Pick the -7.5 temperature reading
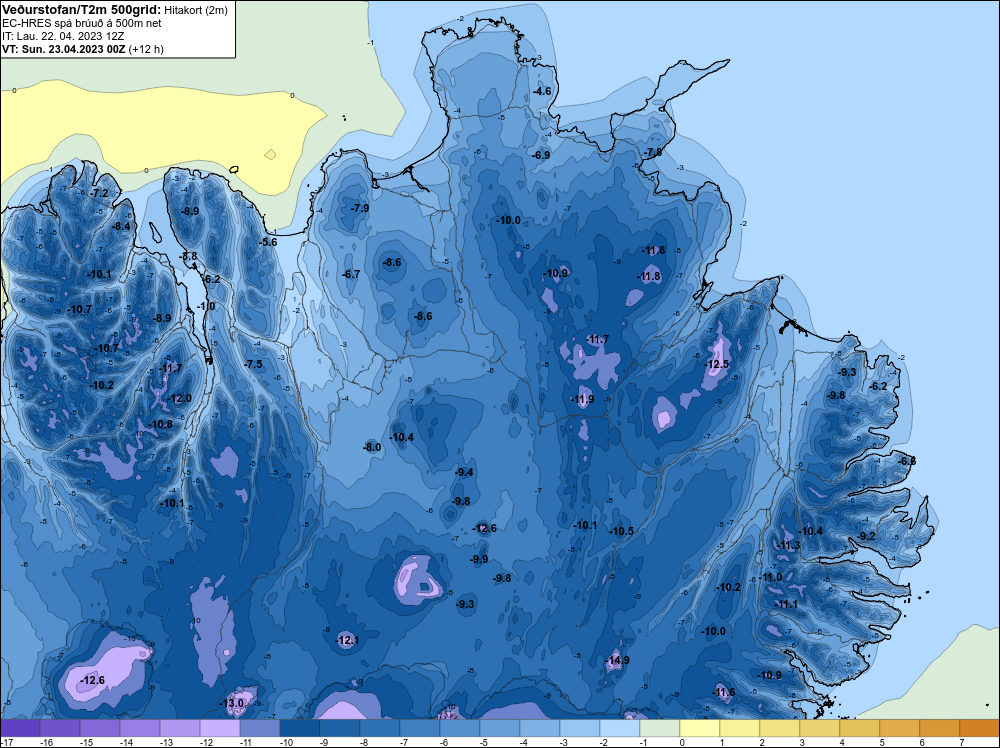The width and height of the screenshot is (1000, 748). coord(254,364)
